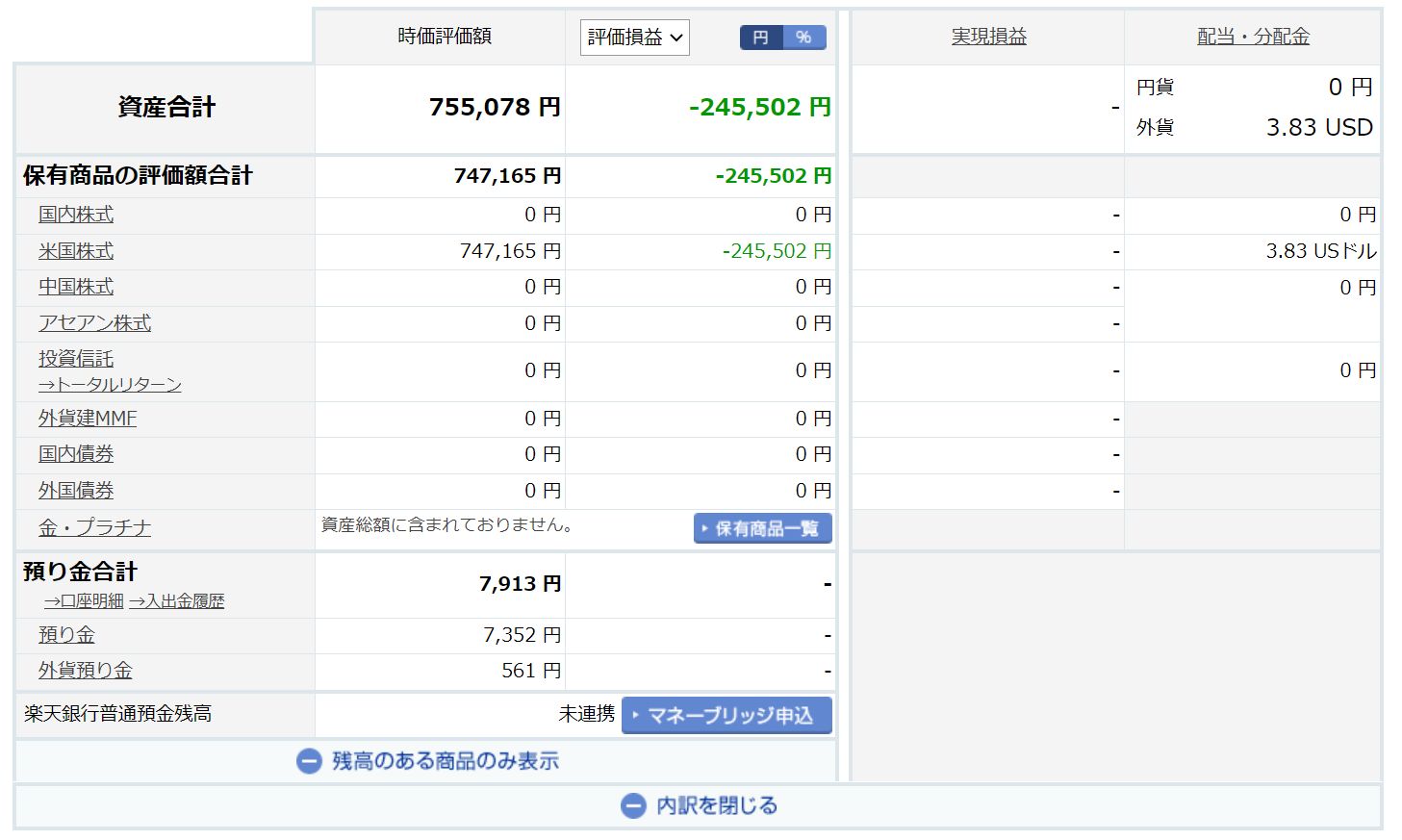Open 口座明細 account details link
This screenshot has height=840, width=1402.
click(84, 601)
